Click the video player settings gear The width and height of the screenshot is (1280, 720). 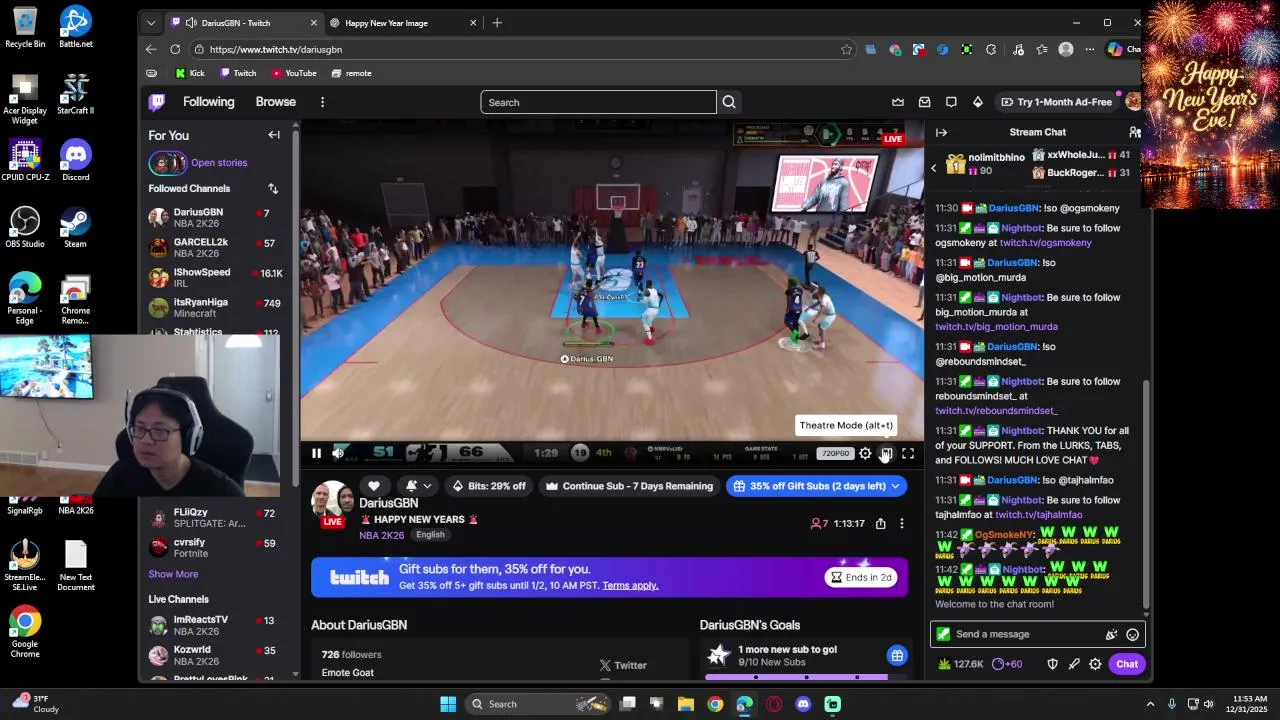pos(865,454)
